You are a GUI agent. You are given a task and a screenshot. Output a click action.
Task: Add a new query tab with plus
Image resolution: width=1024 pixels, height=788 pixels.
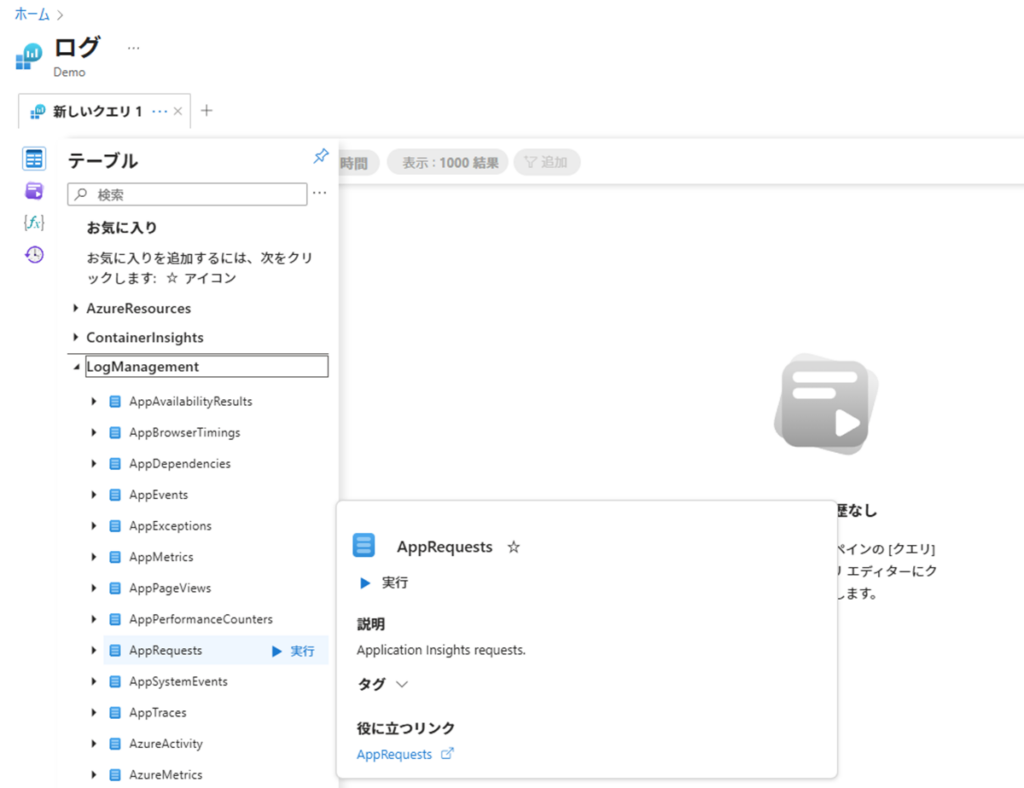pyautogui.click(x=207, y=111)
